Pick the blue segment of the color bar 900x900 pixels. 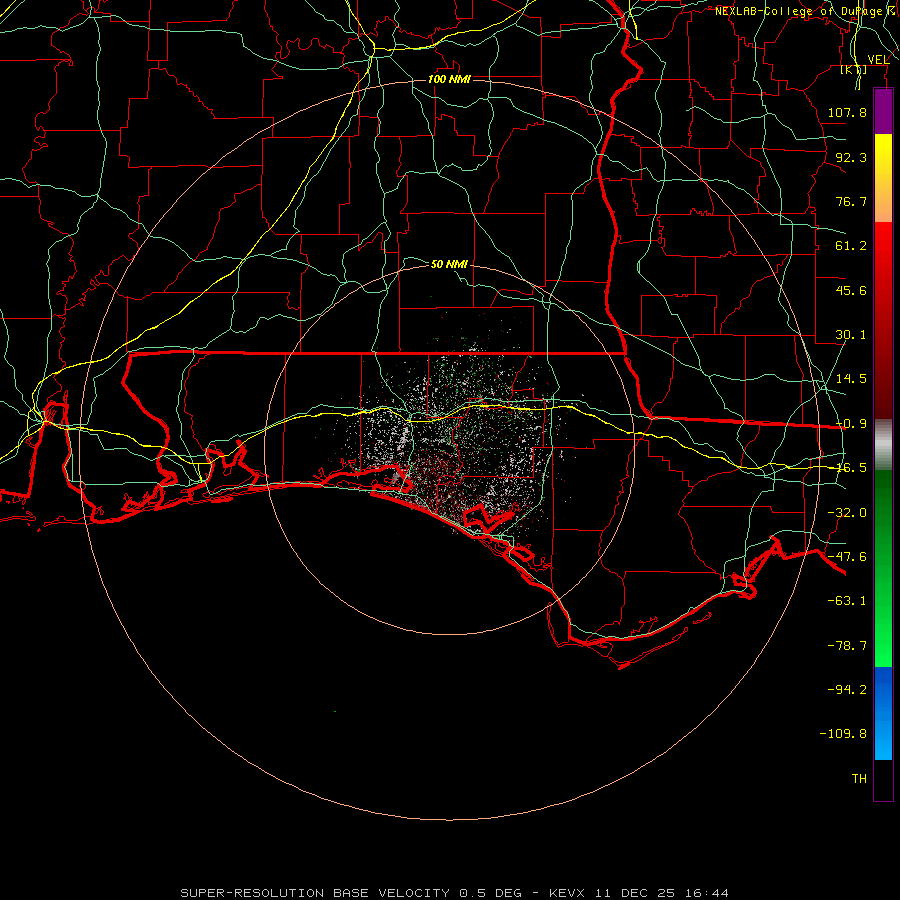click(x=883, y=713)
